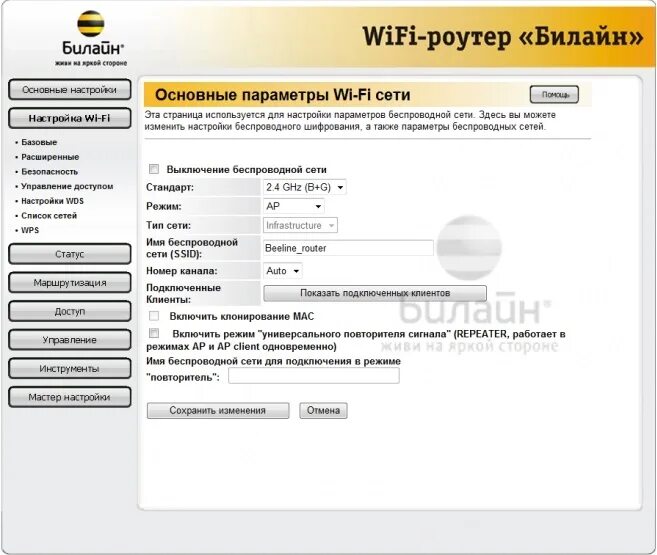Open Доступ menu
Image resolution: width=657 pixels, height=555 pixels.
(70, 312)
